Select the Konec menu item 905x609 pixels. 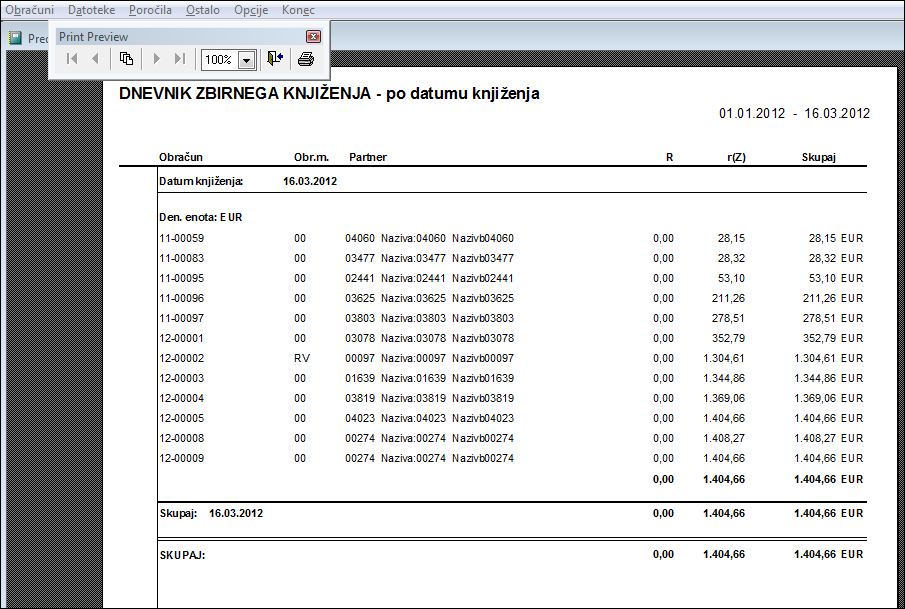(x=298, y=10)
